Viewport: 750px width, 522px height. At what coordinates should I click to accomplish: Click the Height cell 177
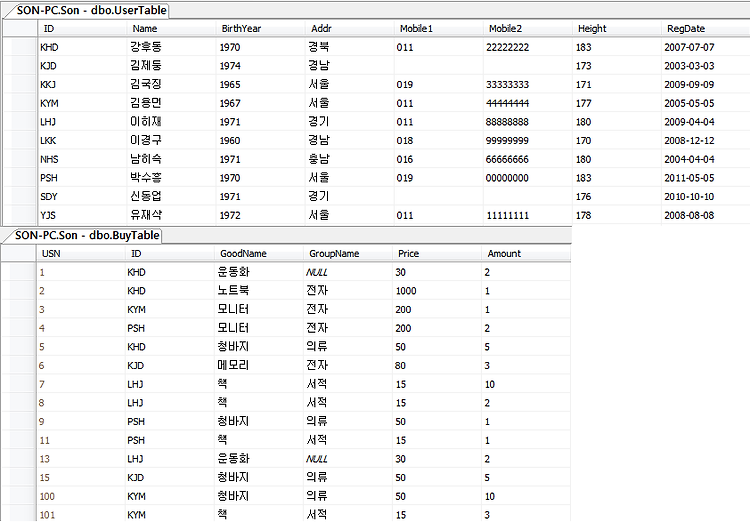click(x=617, y=103)
